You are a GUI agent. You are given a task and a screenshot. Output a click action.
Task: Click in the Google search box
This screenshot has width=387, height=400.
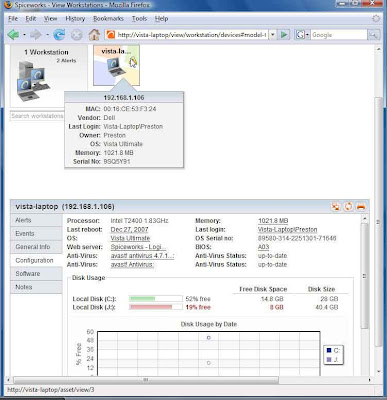339,35
